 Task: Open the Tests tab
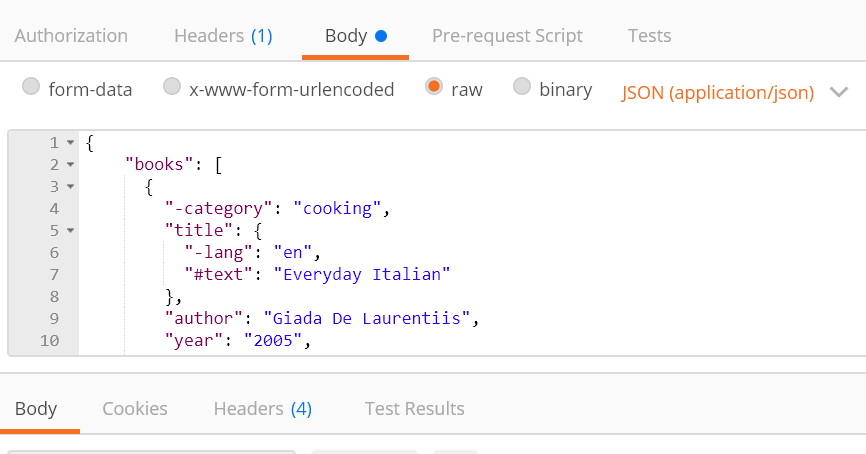pyautogui.click(x=650, y=36)
